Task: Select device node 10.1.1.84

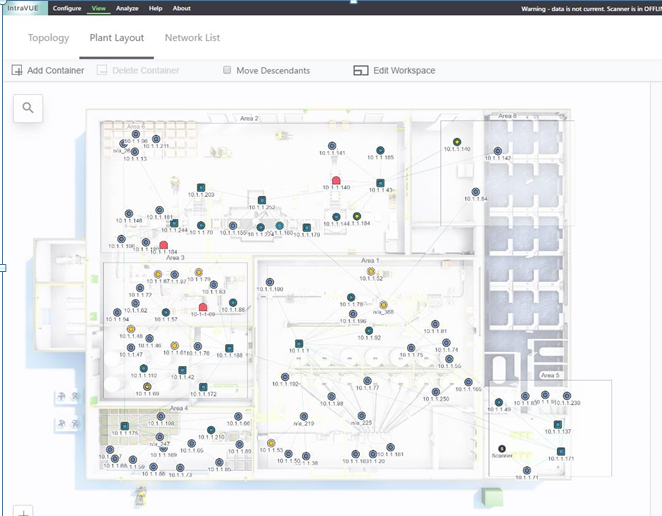Action: [x=476, y=192]
